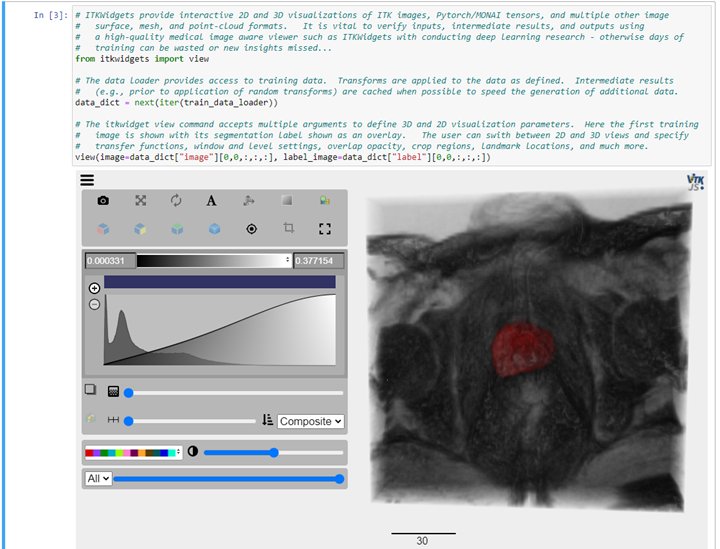The image size is (720, 549).
Task: Toggle the slicing planes cube icon
Action: pos(91,419)
